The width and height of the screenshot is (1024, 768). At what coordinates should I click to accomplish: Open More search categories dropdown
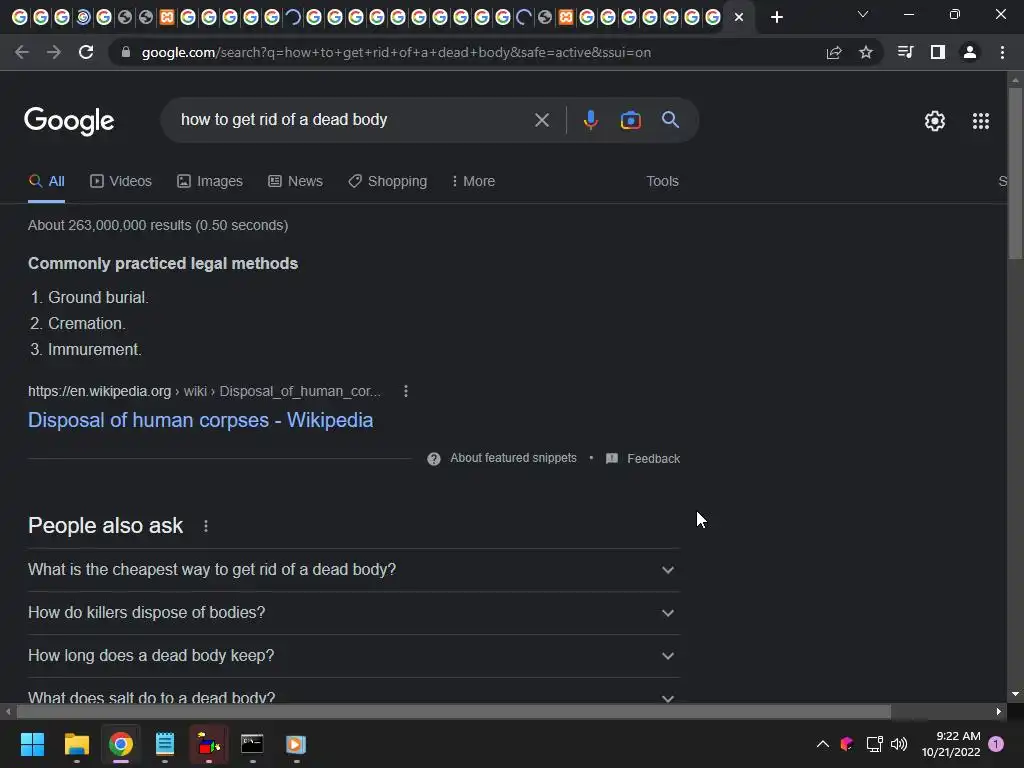coord(473,182)
